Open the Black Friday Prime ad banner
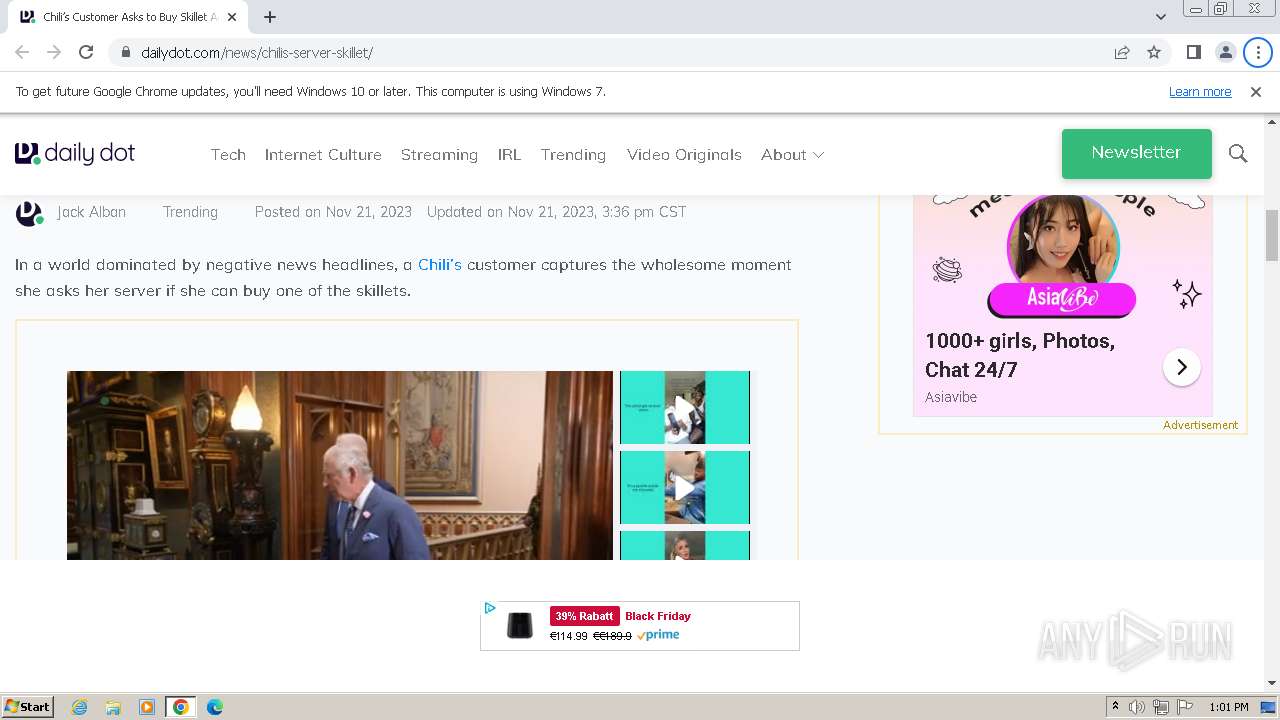The height and width of the screenshot is (720, 1280). tap(640, 626)
